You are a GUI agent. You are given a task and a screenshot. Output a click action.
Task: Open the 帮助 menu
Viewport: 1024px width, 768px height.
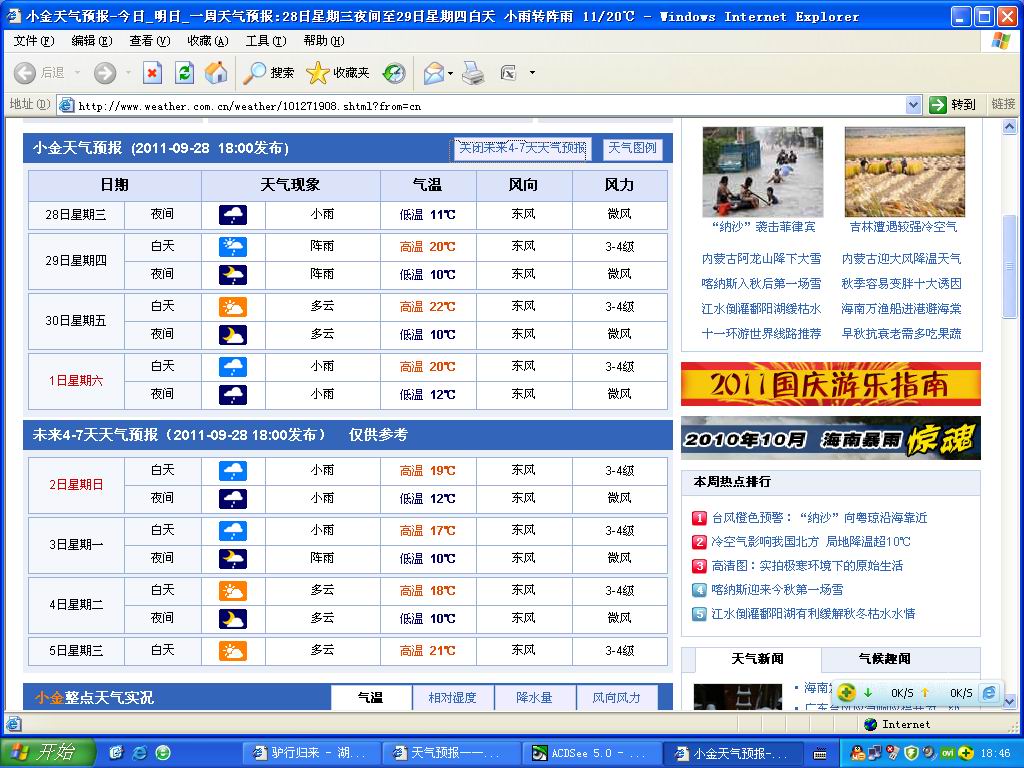click(x=324, y=40)
